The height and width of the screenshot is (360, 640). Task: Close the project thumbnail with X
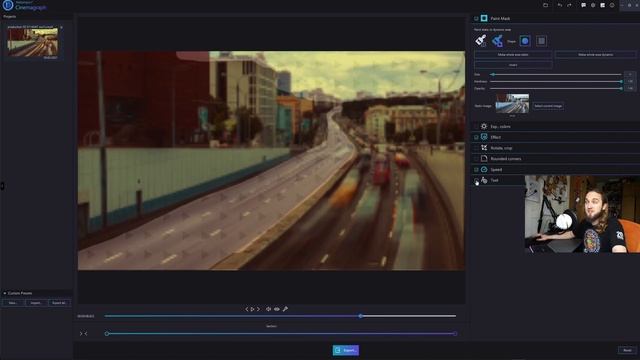click(x=62, y=27)
